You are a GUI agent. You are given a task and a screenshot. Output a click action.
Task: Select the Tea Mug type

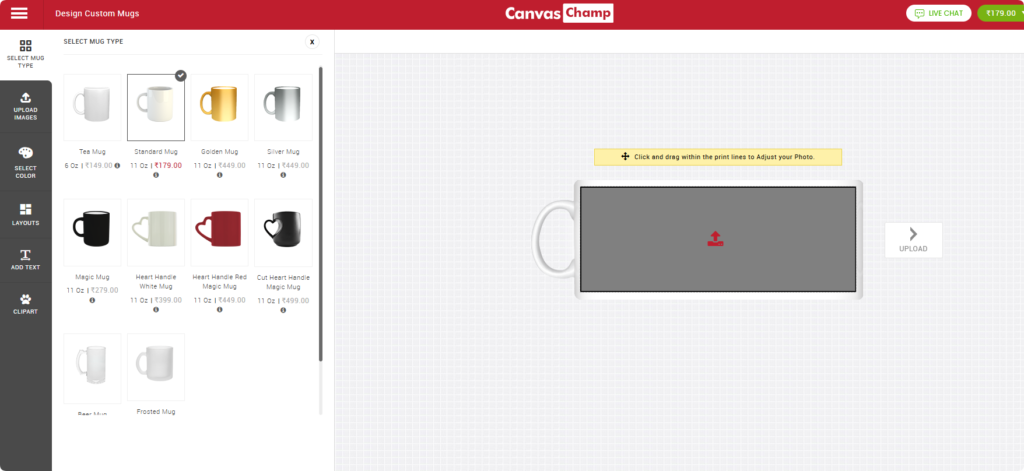pyautogui.click(x=92, y=106)
